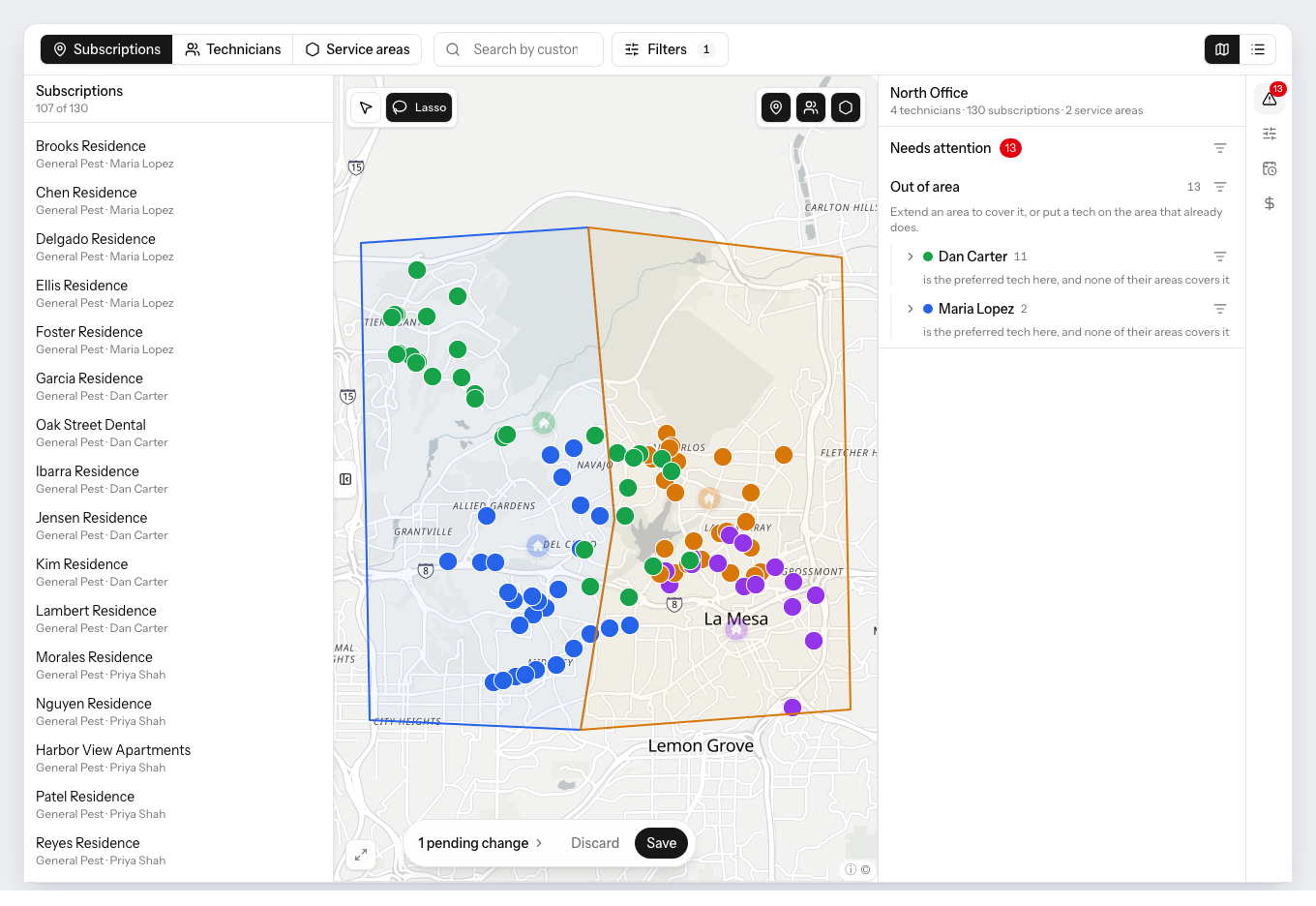Image resolution: width=1316 pixels, height=906 pixels.
Task: Open the schedule calendar panel in right rail
Action: pyautogui.click(x=1270, y=168)
